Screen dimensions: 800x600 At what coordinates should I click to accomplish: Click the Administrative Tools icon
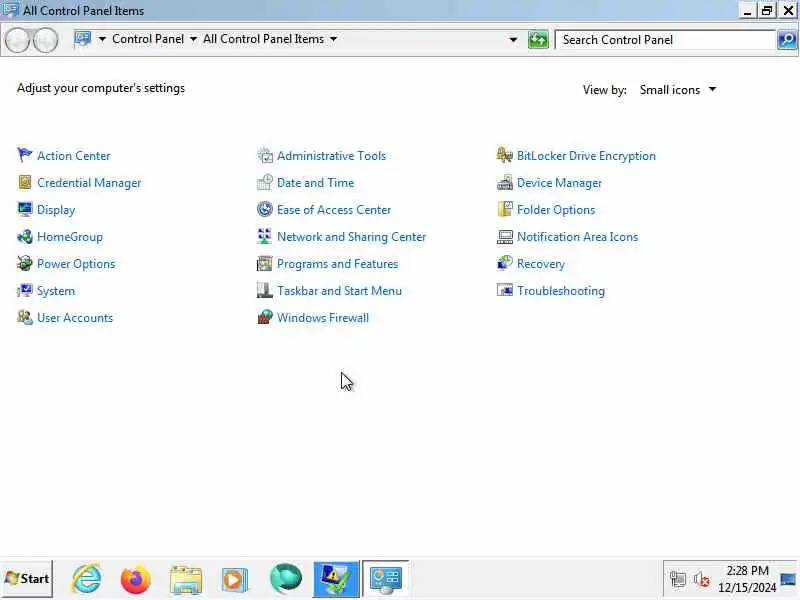point(265,155)
